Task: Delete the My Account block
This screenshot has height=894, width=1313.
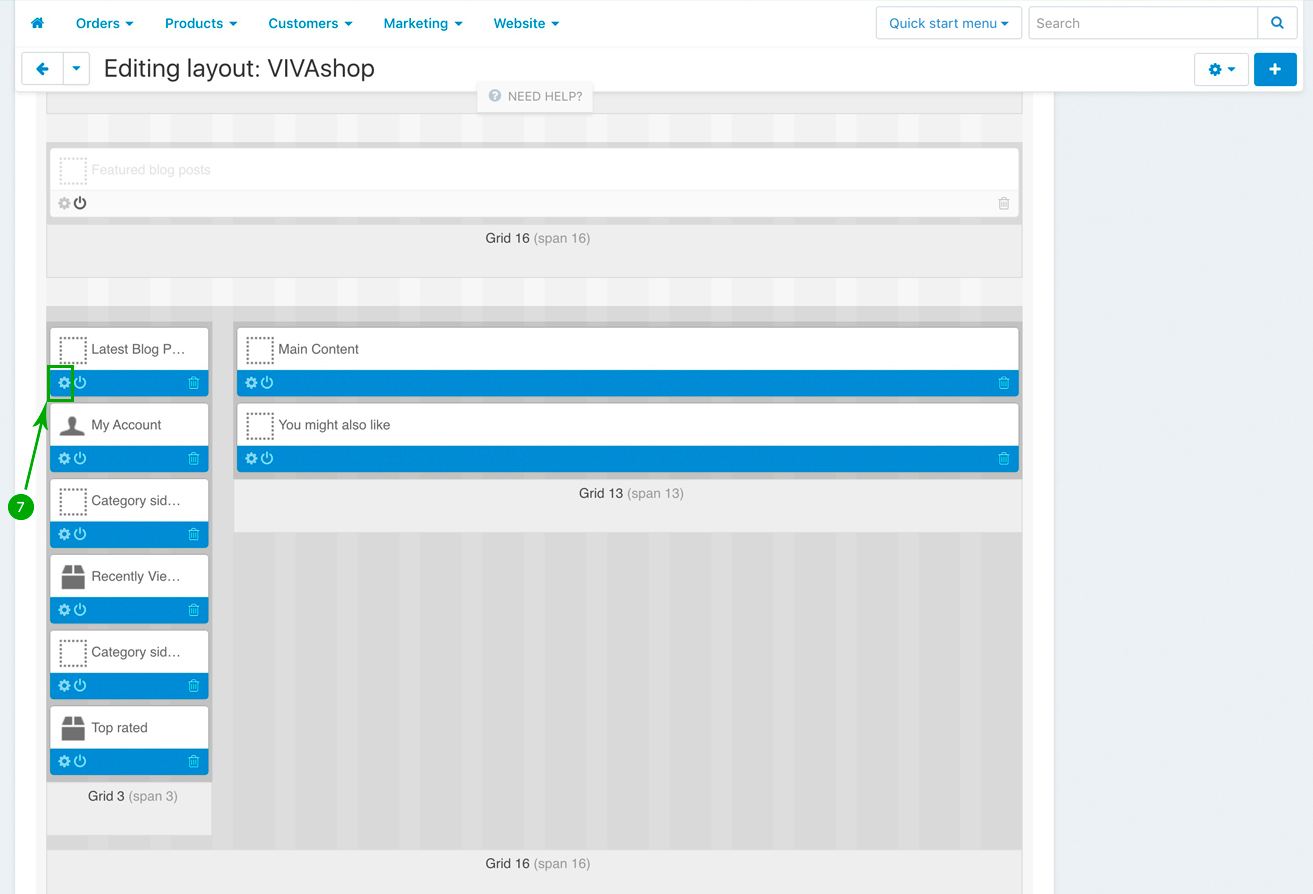Action: pyautogui.click(x=194, y=459)
